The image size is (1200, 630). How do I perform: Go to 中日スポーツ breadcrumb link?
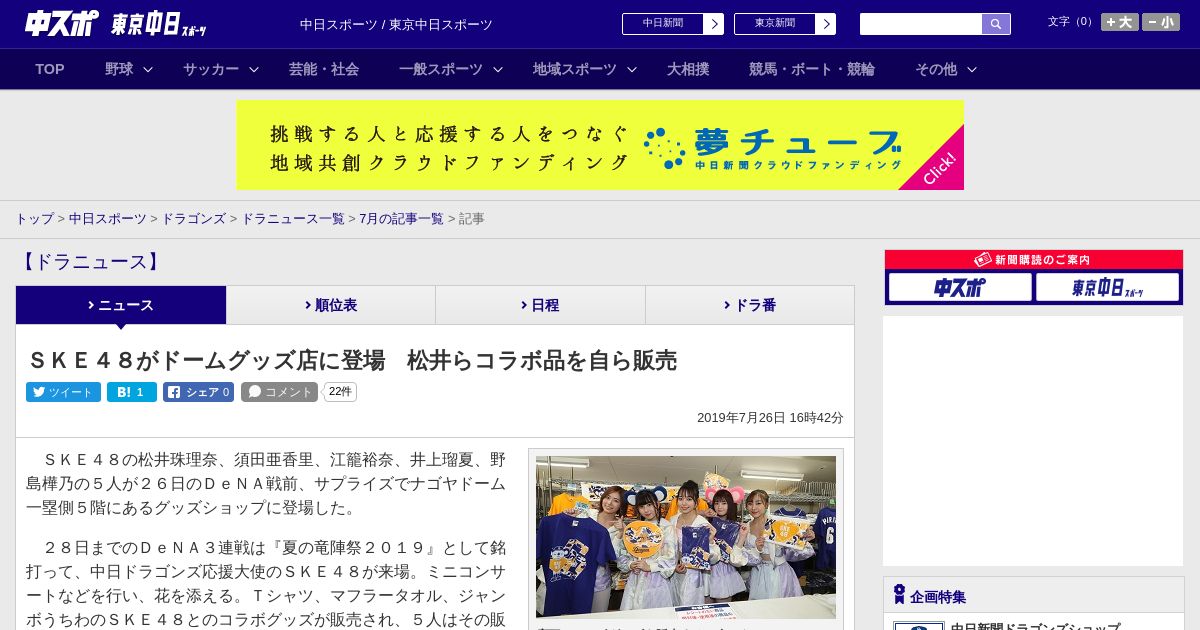(108, 219)
